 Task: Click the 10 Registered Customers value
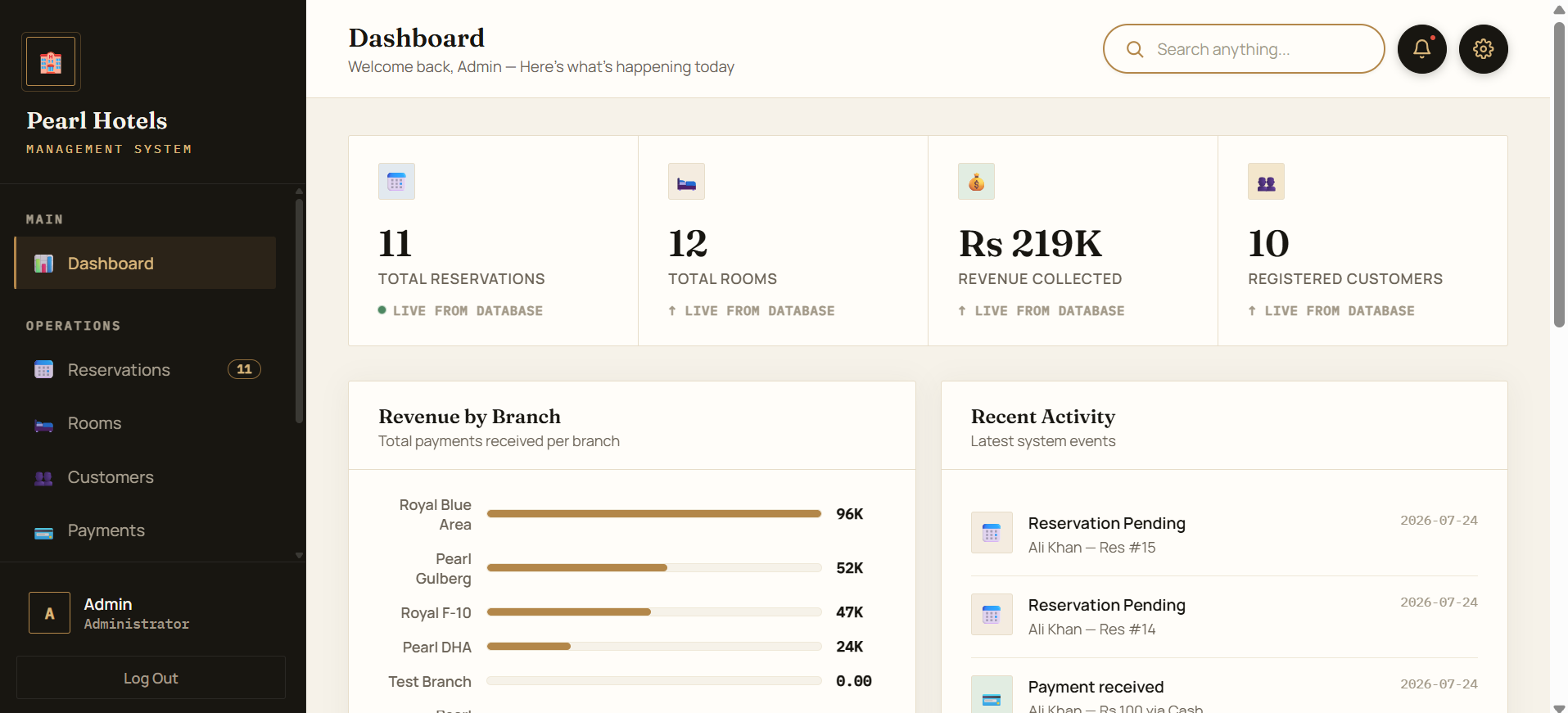[1268, 243]
